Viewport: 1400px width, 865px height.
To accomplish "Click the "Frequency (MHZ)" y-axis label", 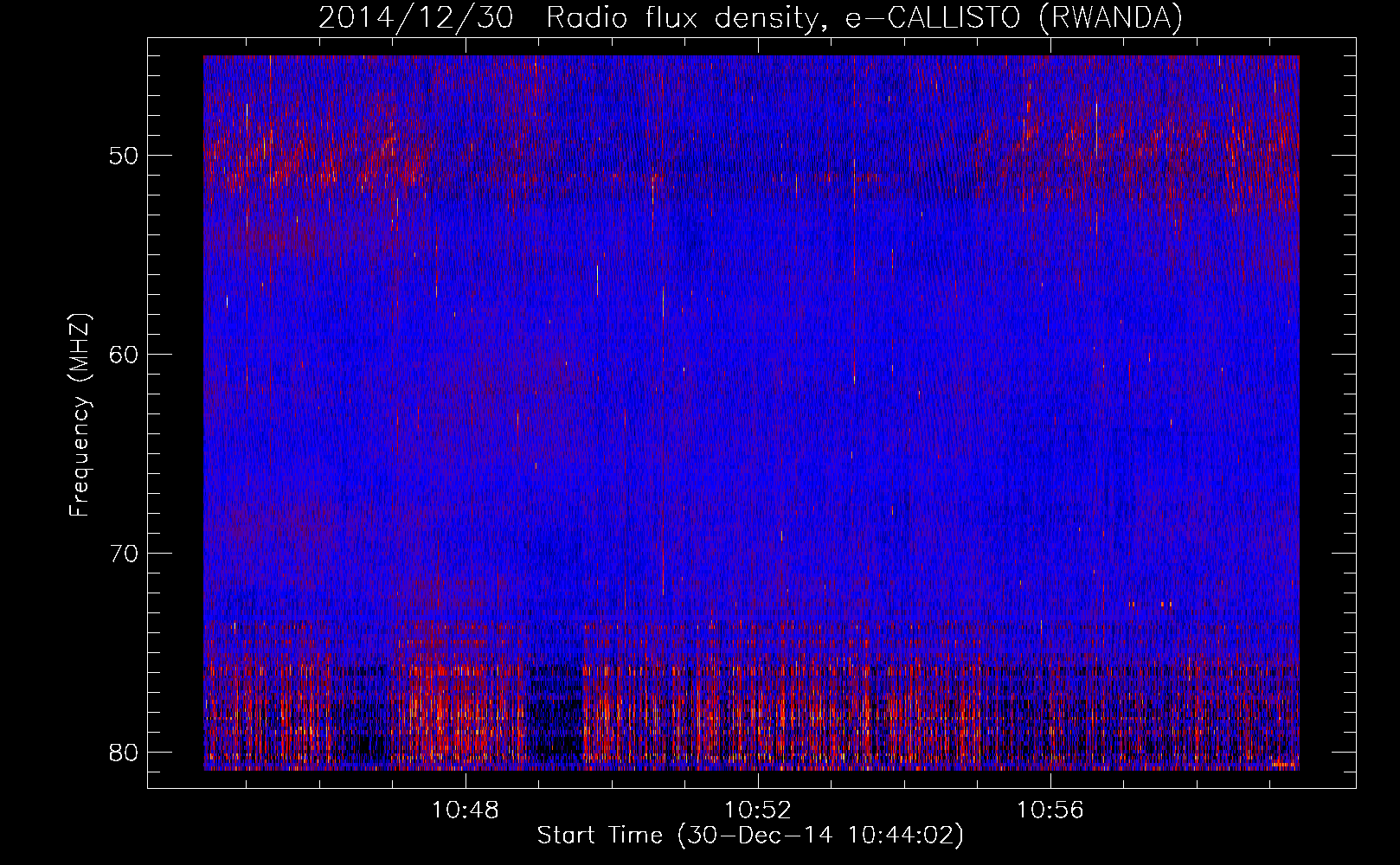I will pyautogui.click(x=80, y=414).
